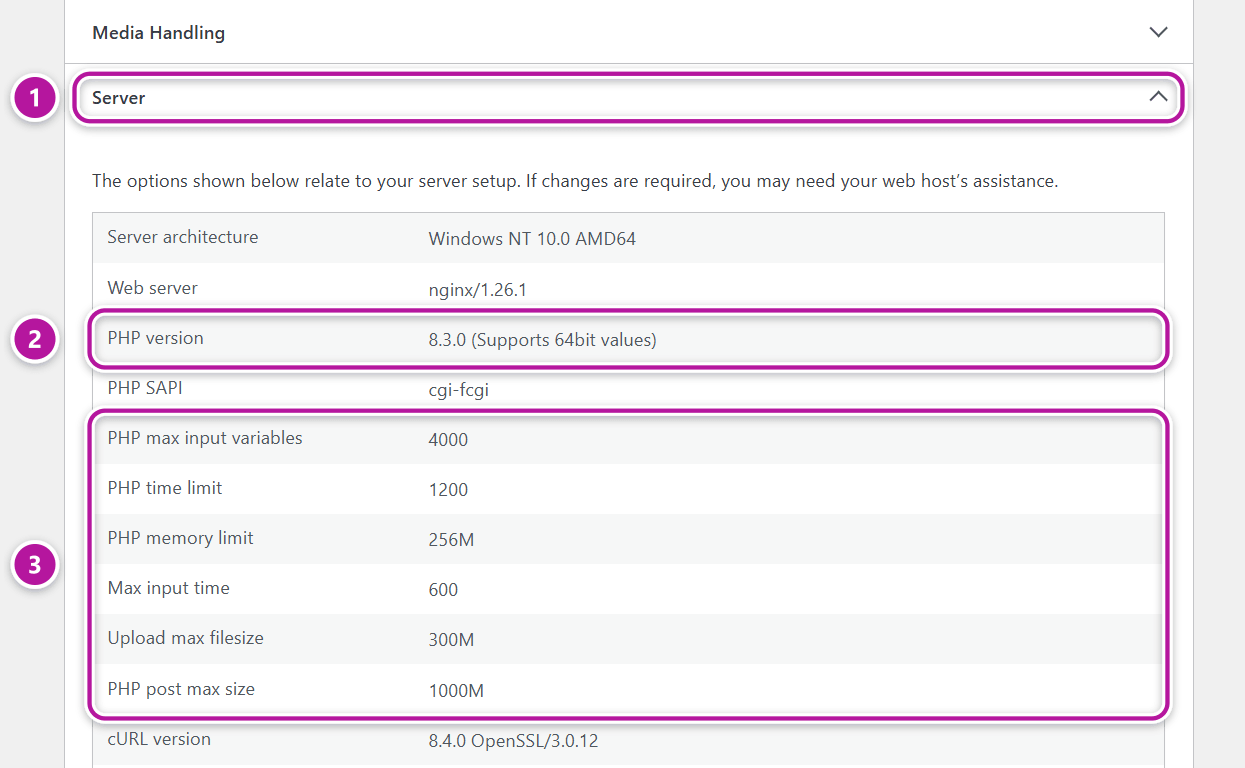Select the '8.4.0 OpenSSL/3.0.12' value

[513, 741]
